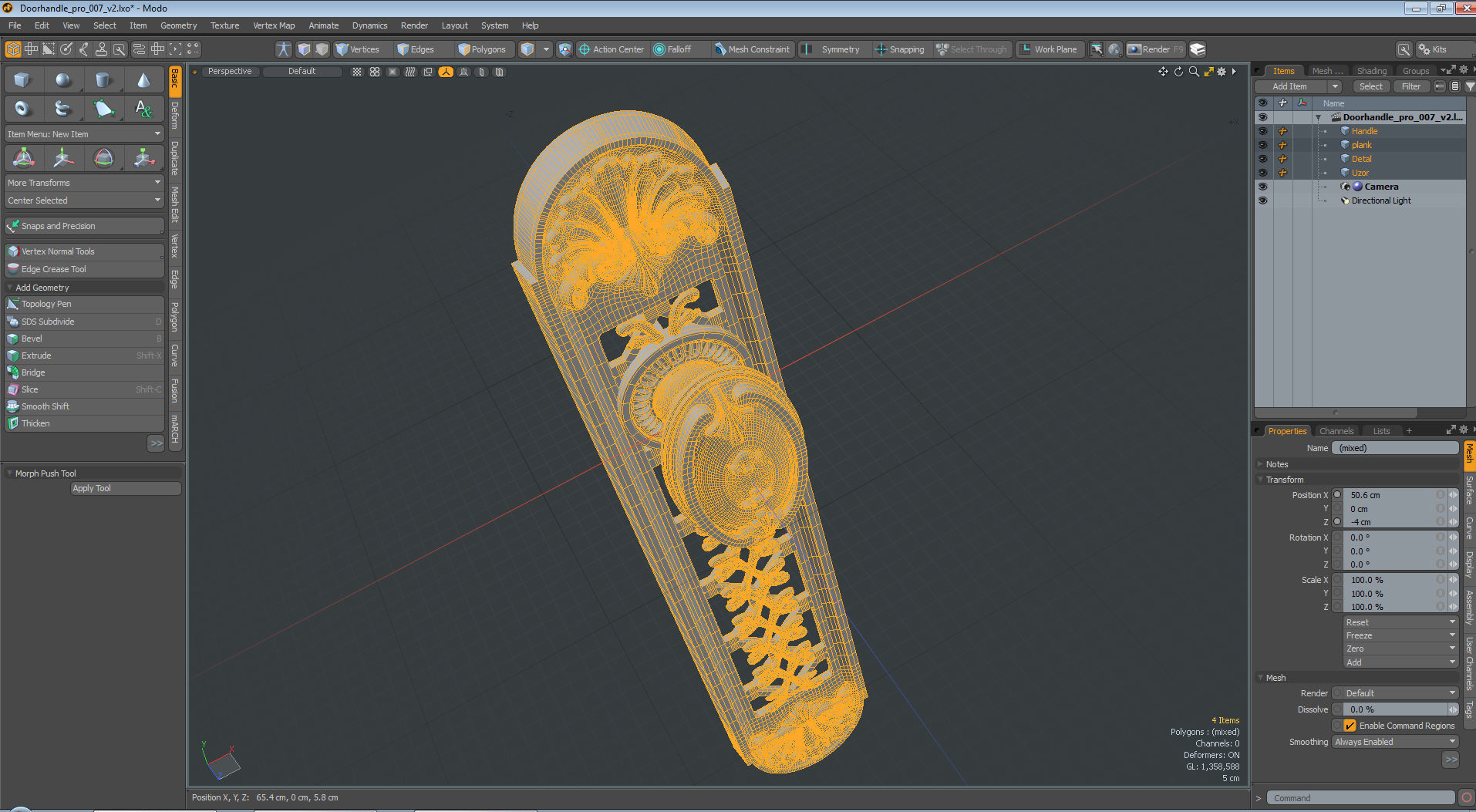
Task: Click the filter funnel icon in Items panel
Action: (x=1470, y=86)
